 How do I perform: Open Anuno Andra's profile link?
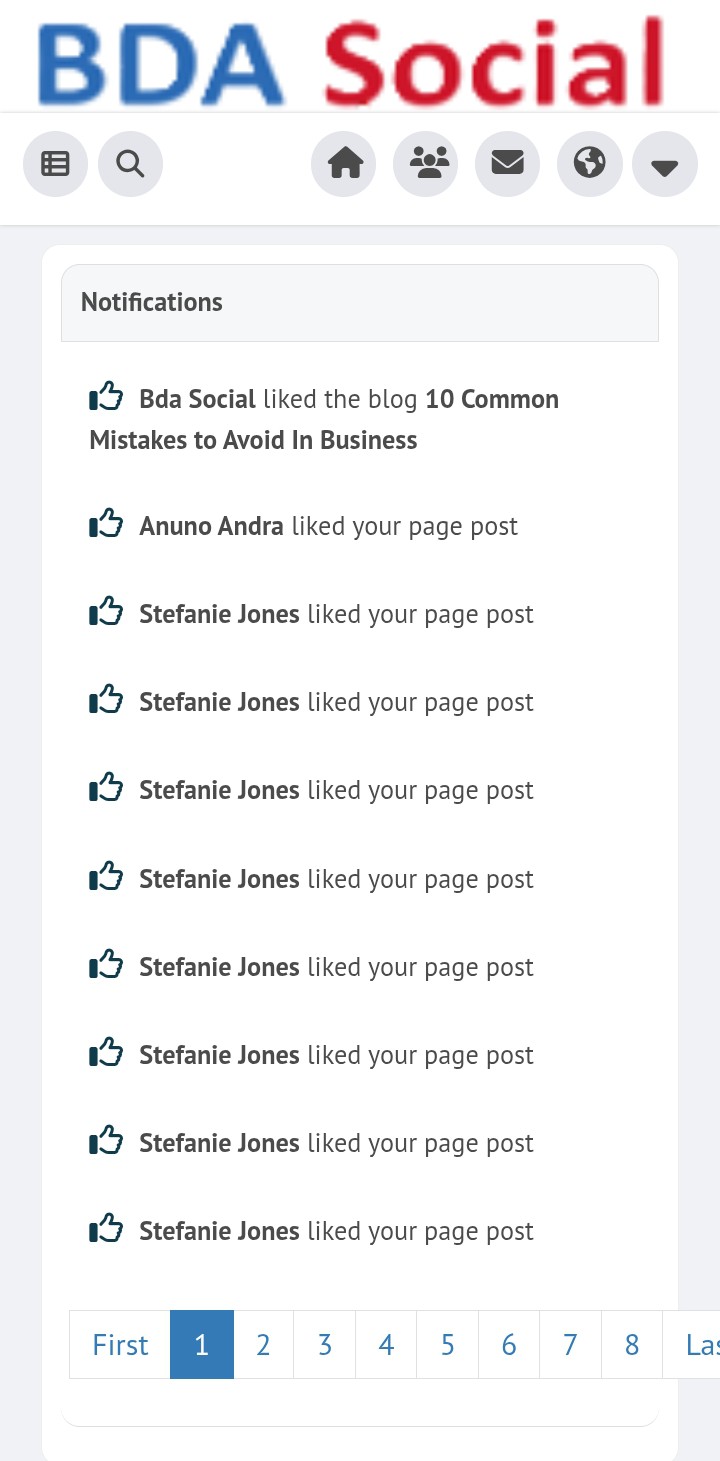212,526
